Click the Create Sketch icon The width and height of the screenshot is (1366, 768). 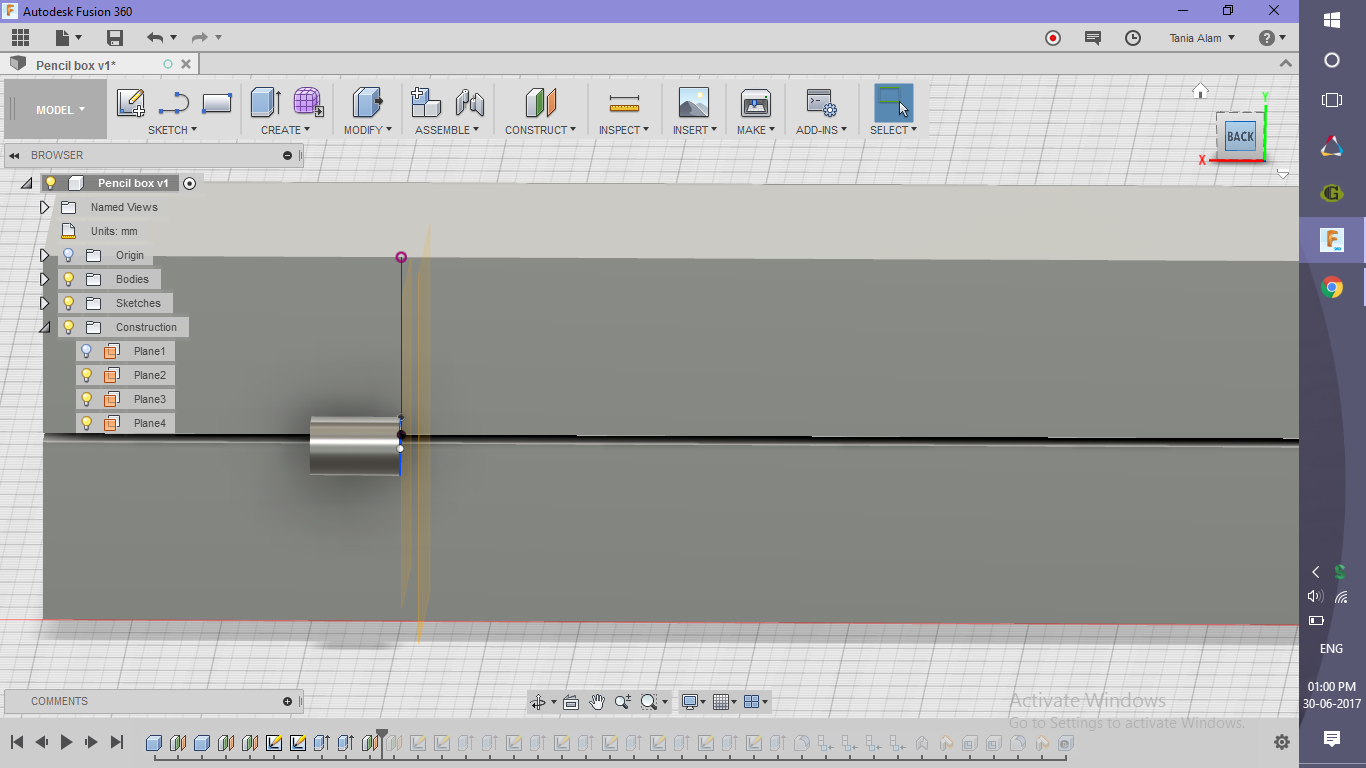click(x=131, y=103)
